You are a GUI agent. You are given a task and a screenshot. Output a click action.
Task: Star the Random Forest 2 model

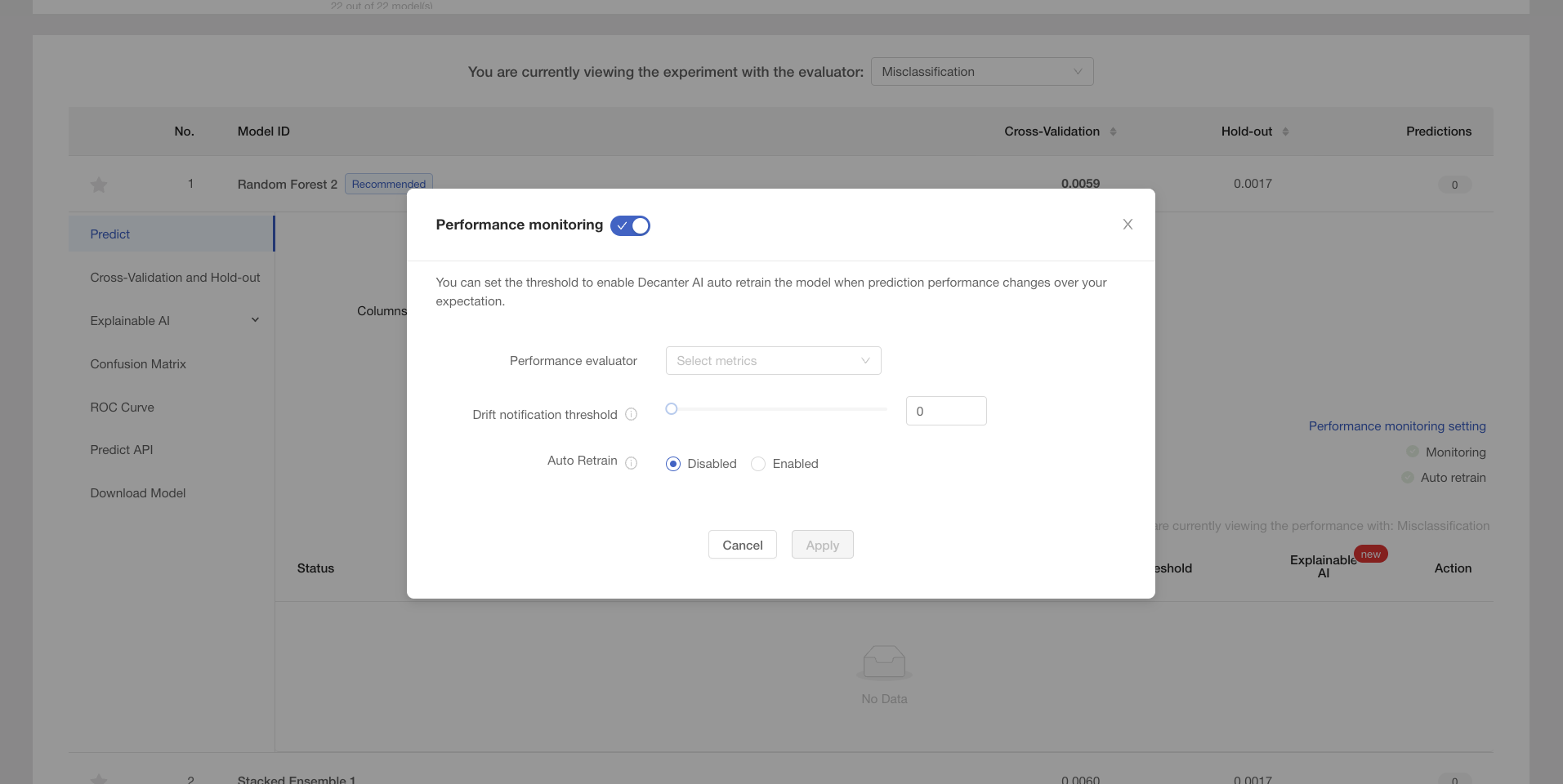[x=99, y=185]
